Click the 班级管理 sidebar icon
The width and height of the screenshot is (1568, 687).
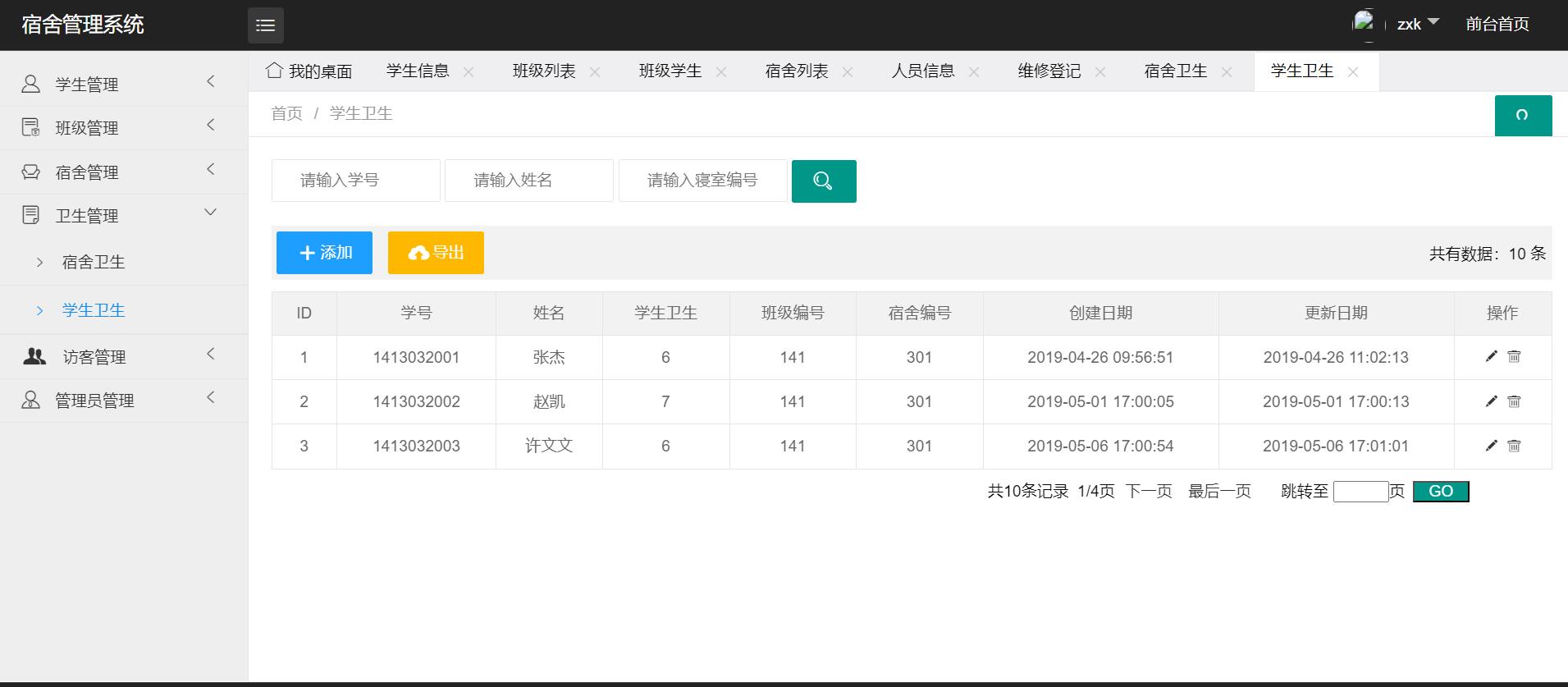pyautogui.click(x=30, y=127)
